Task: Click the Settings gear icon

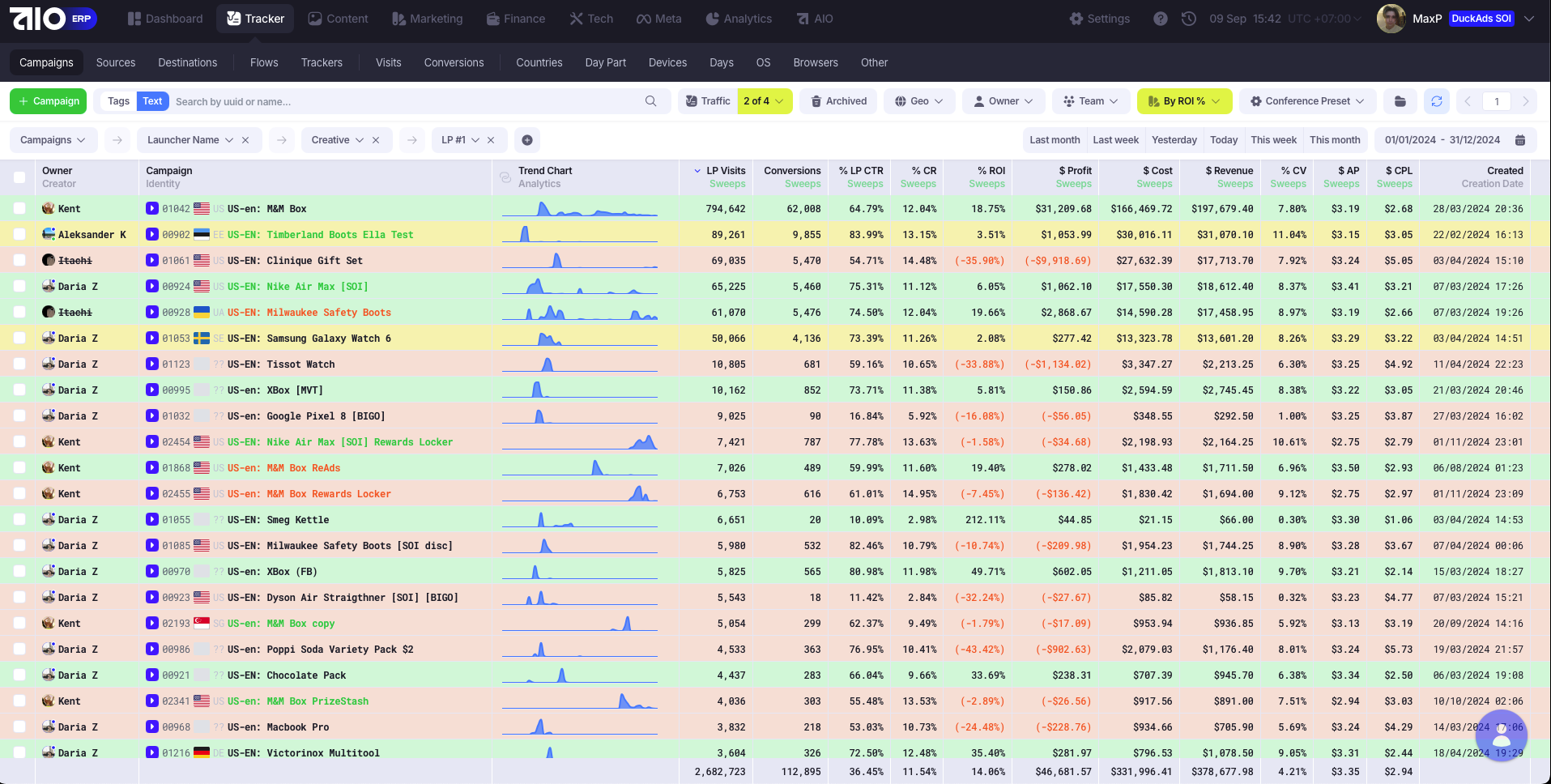Action: [x=1076, y=19]
